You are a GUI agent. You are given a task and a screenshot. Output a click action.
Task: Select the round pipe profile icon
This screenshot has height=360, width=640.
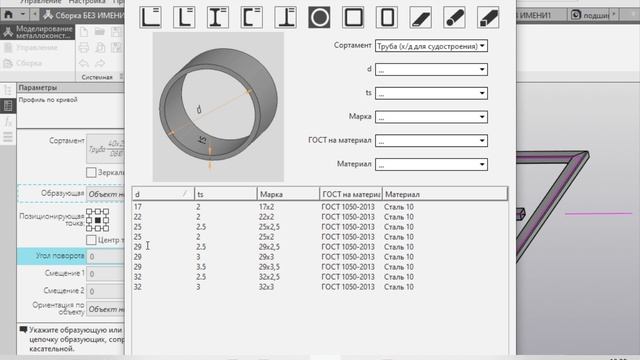click(x=319, y=18)
